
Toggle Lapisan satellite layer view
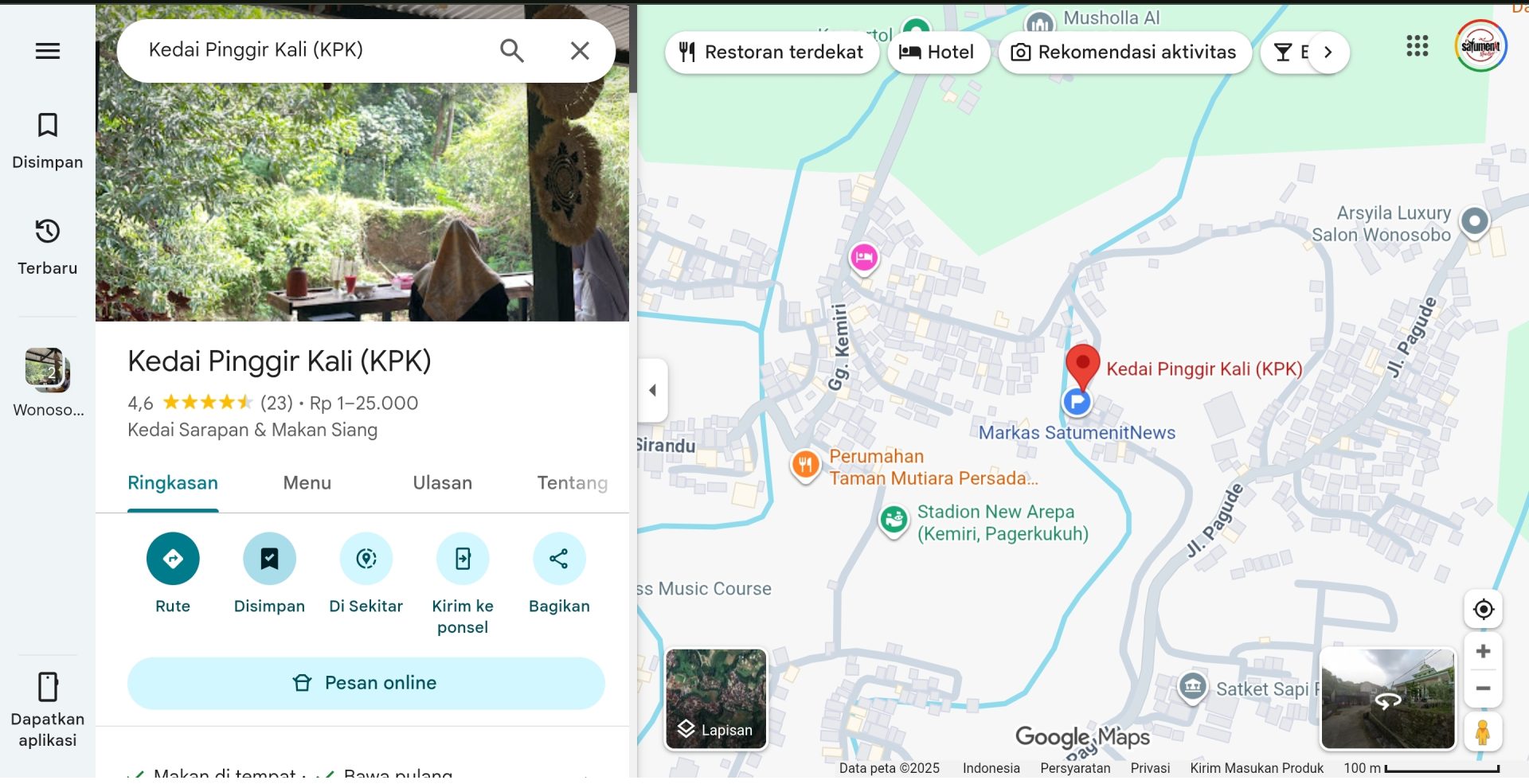pos(716,700)
